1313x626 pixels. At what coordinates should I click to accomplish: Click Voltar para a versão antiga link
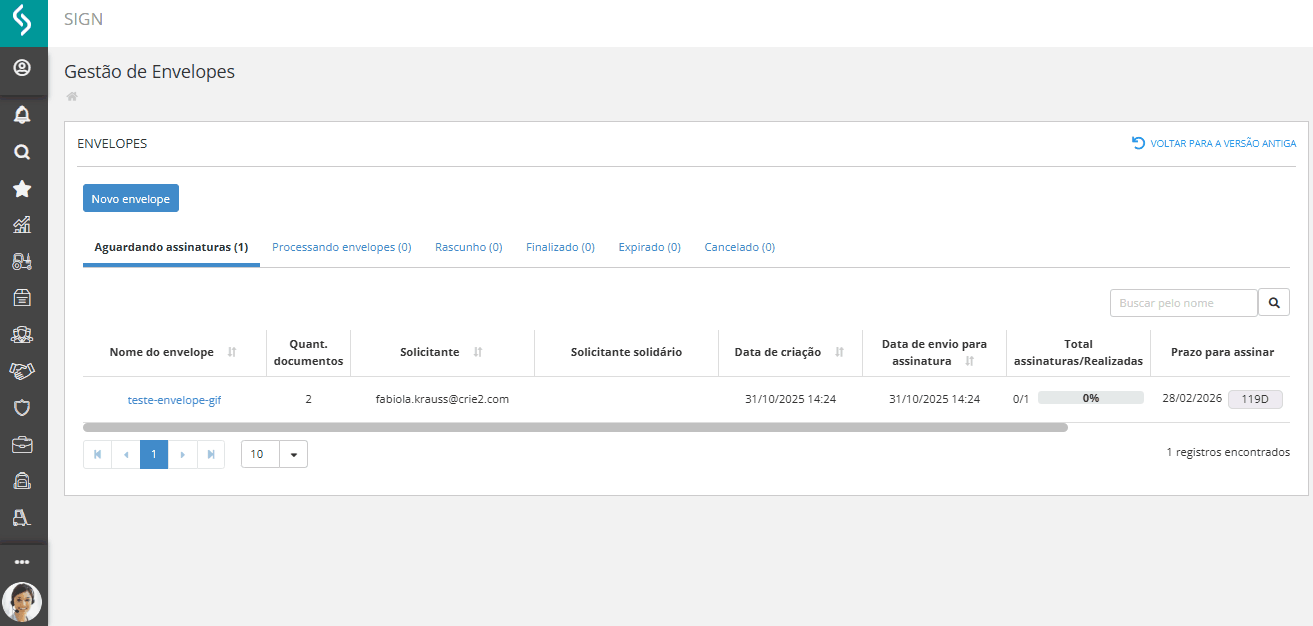click(x=1214, y=143)
